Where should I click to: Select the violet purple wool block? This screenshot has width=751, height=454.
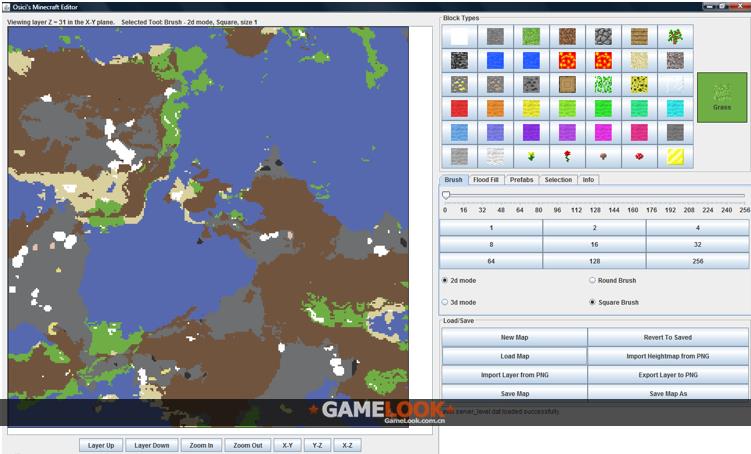531,132
